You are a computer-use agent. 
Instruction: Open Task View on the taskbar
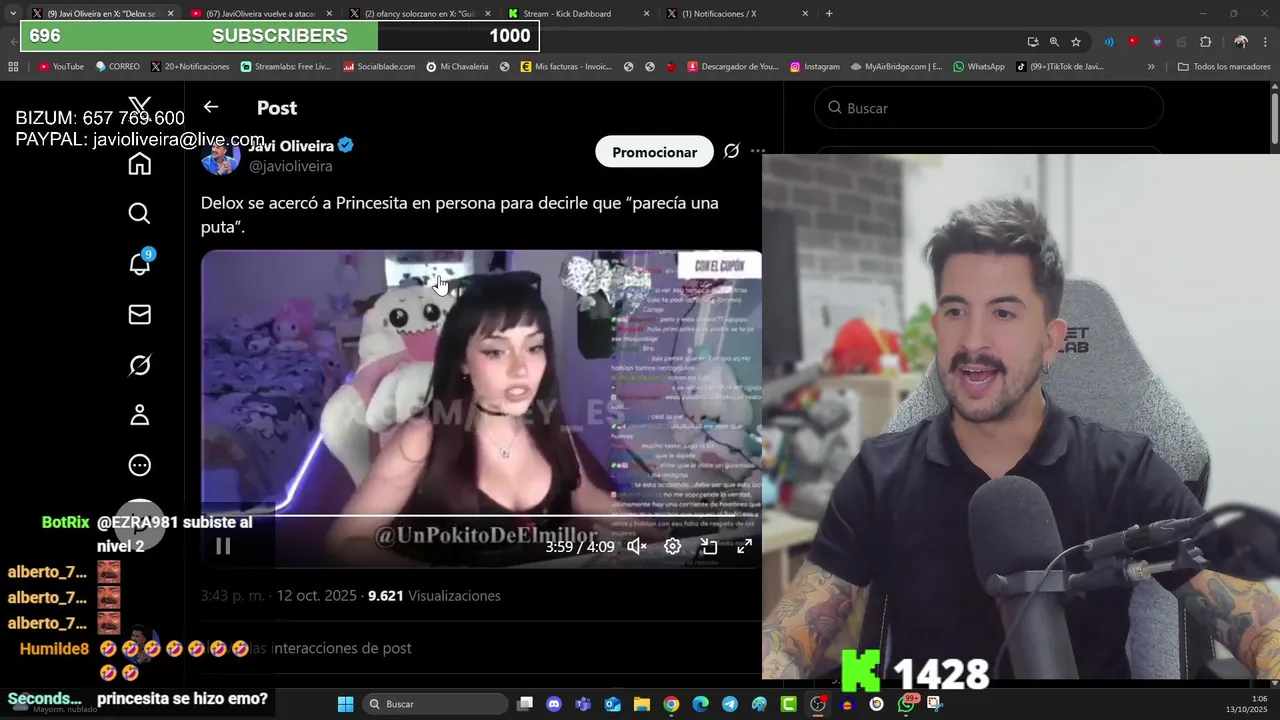(525, 704)
